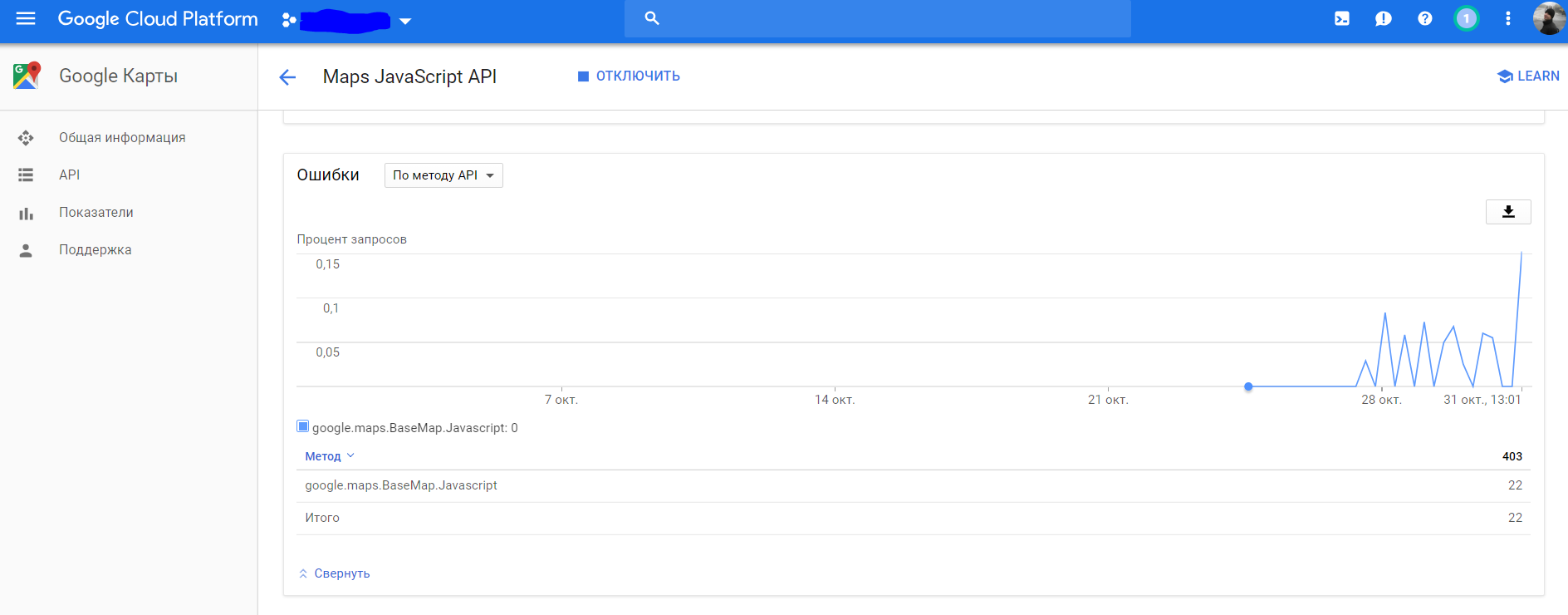Screen dimensions: 1568x615
Task: Open the API sidebar item
Action: [70, 175]
